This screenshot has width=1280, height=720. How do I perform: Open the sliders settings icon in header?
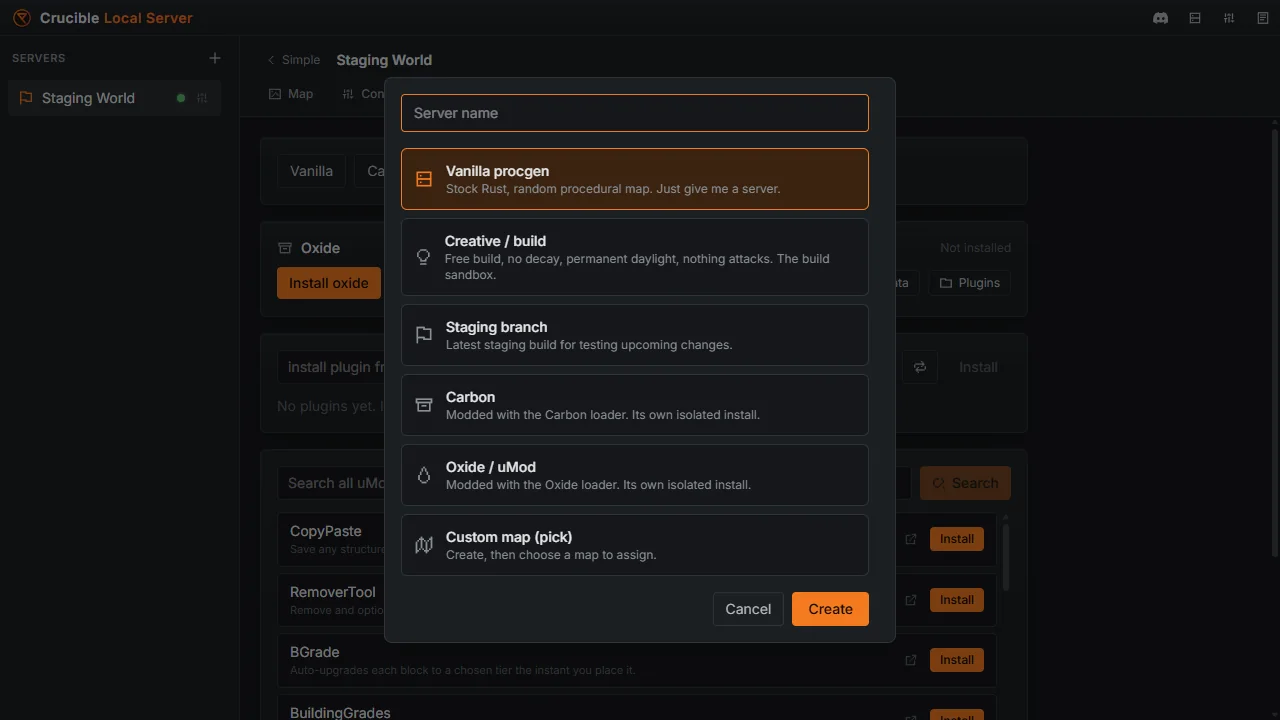coord(1229,18)
